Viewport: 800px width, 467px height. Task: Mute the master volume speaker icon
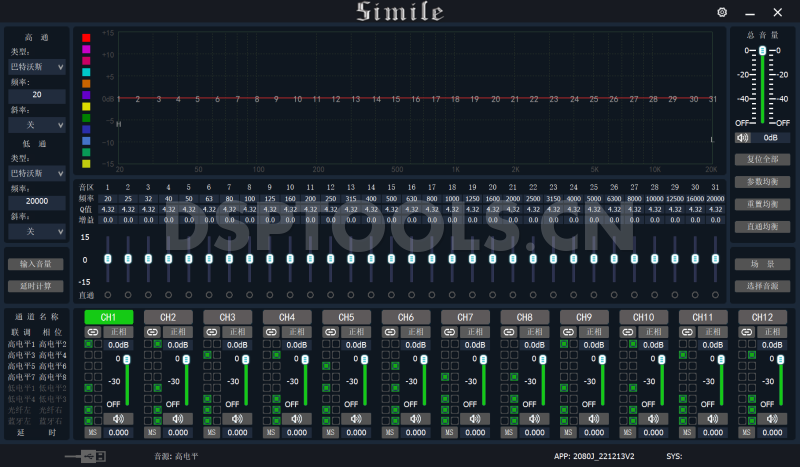(x=742, y=138)
